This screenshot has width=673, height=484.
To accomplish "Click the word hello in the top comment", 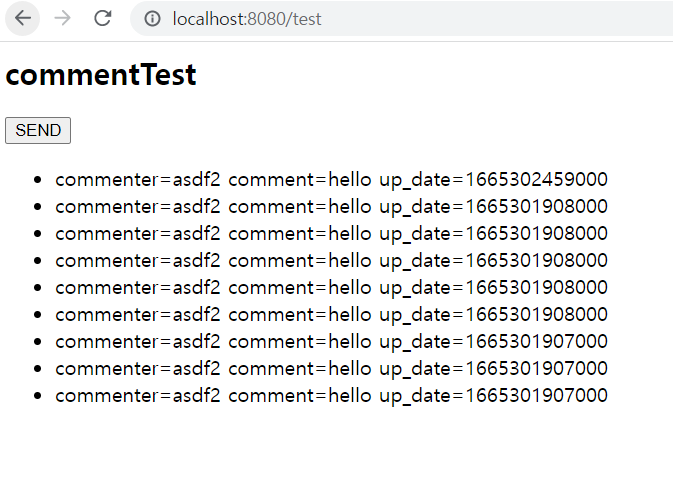I will 350,179.
